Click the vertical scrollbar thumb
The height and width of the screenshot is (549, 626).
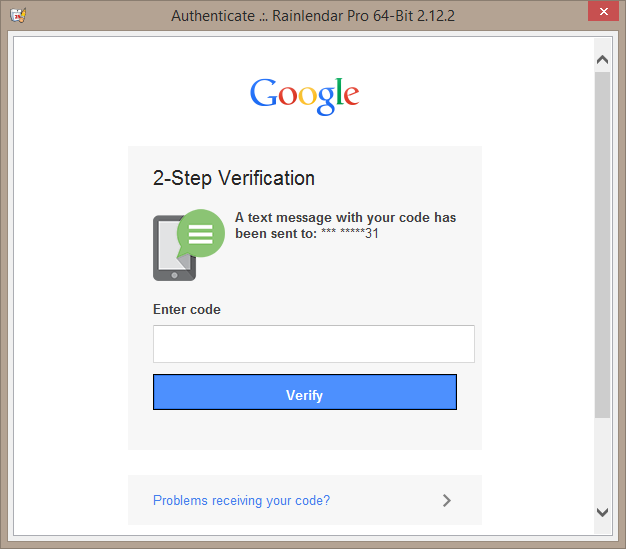point(602,245)
